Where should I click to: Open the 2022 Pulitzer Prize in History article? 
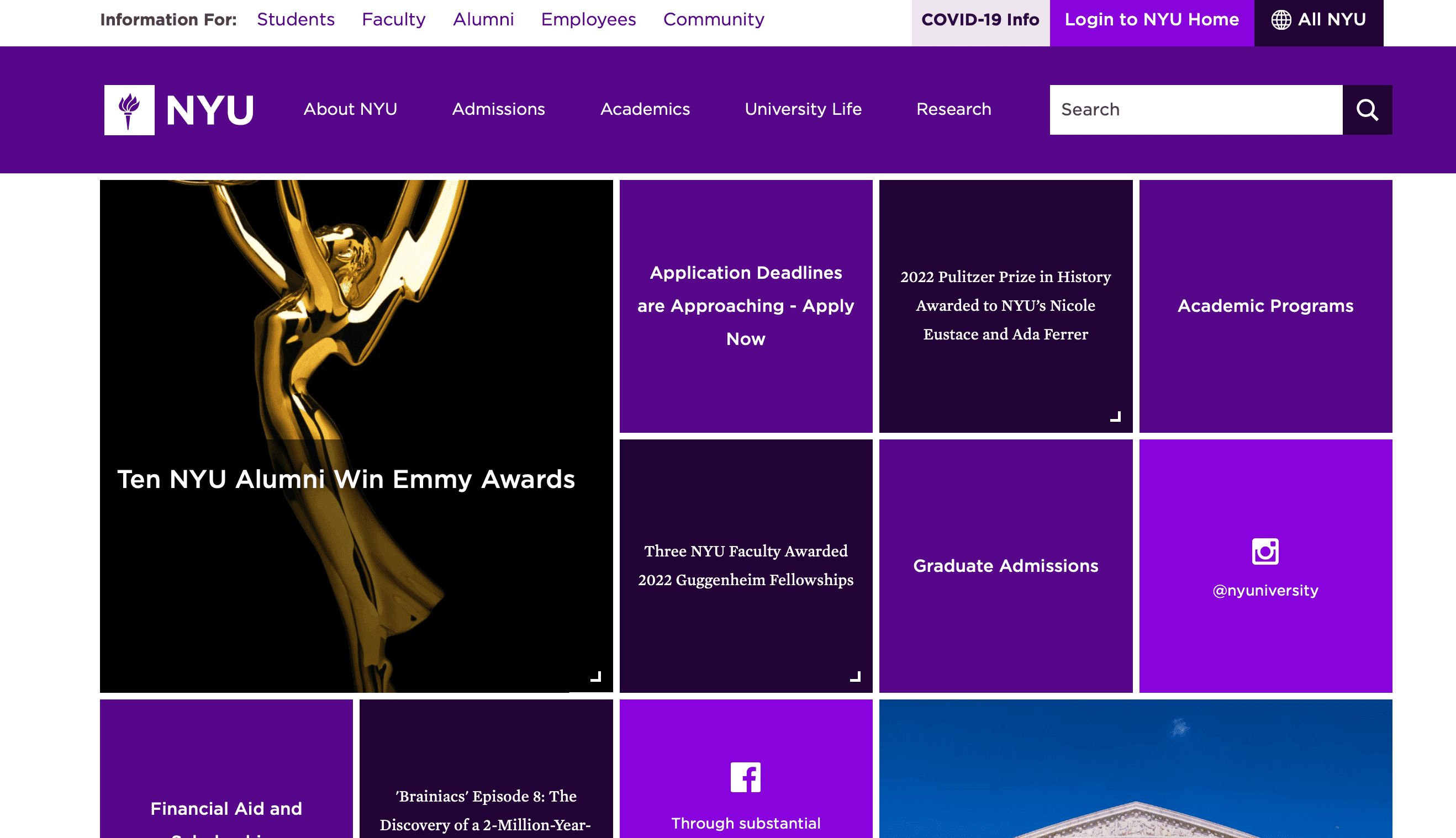pos(1005,306)
